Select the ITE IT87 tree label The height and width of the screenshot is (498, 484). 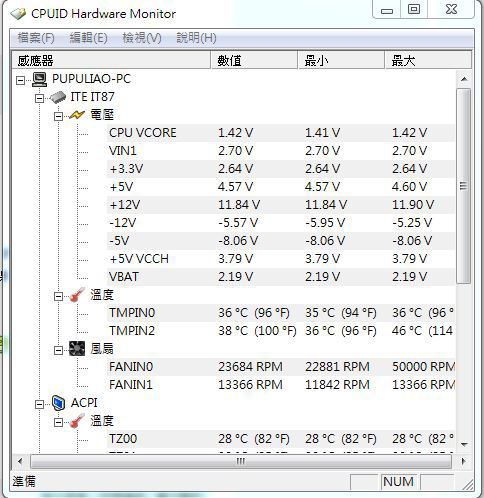(92, 97)
